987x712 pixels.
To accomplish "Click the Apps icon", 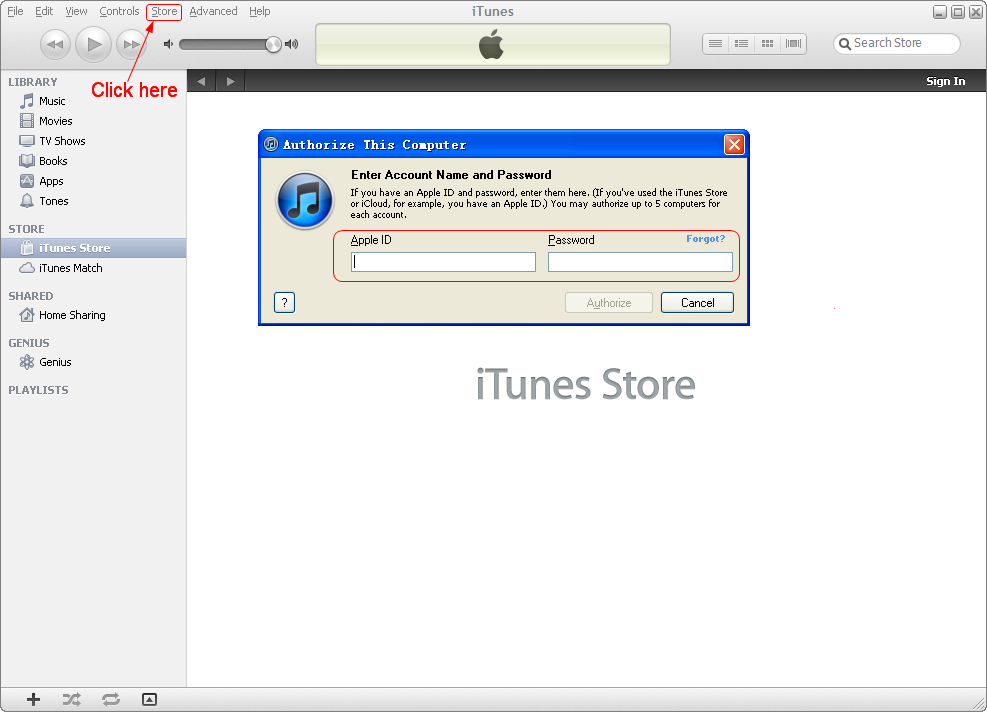I will (x=27, y=181).
